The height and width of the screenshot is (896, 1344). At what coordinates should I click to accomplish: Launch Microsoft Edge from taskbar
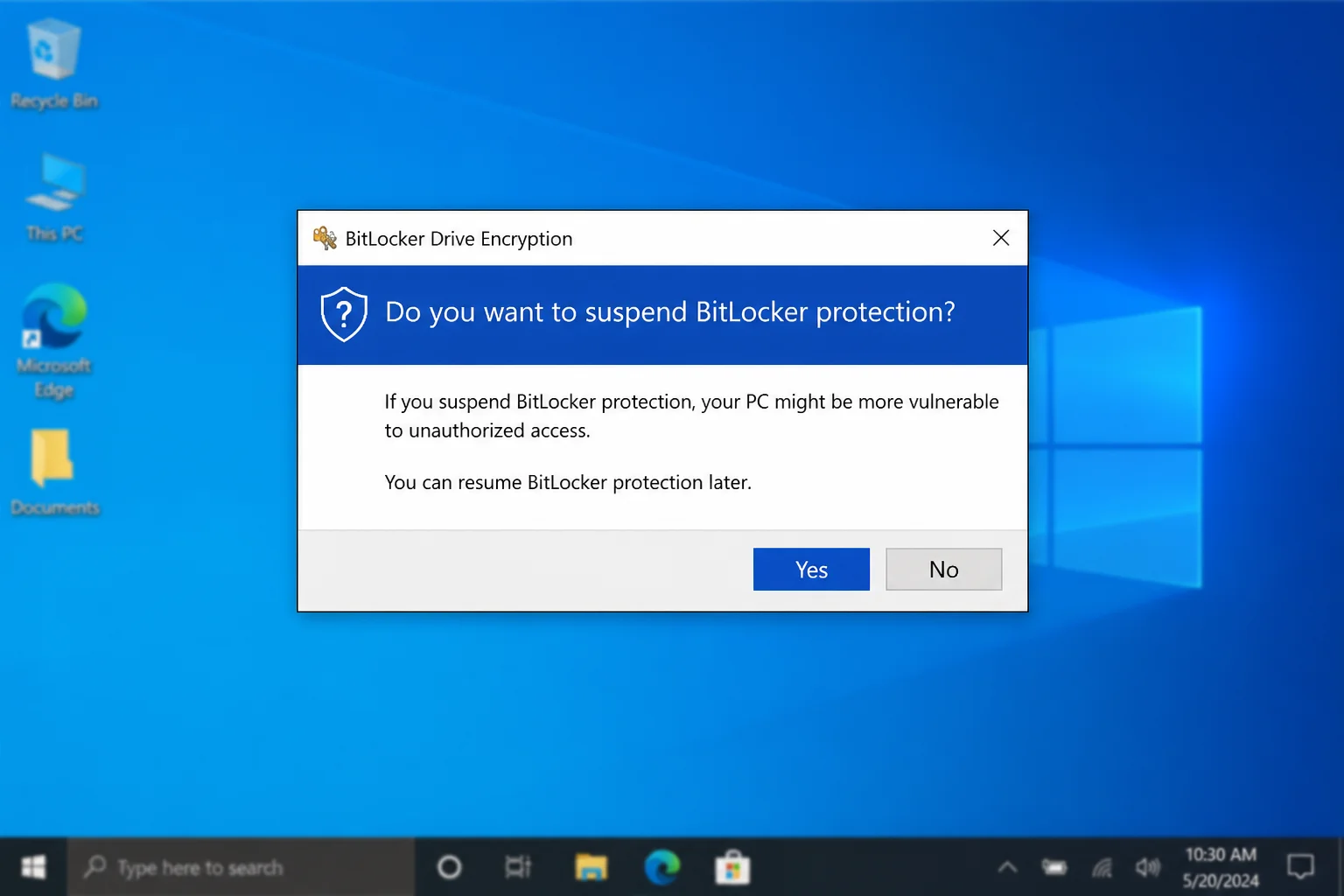[x=662, y=867]
